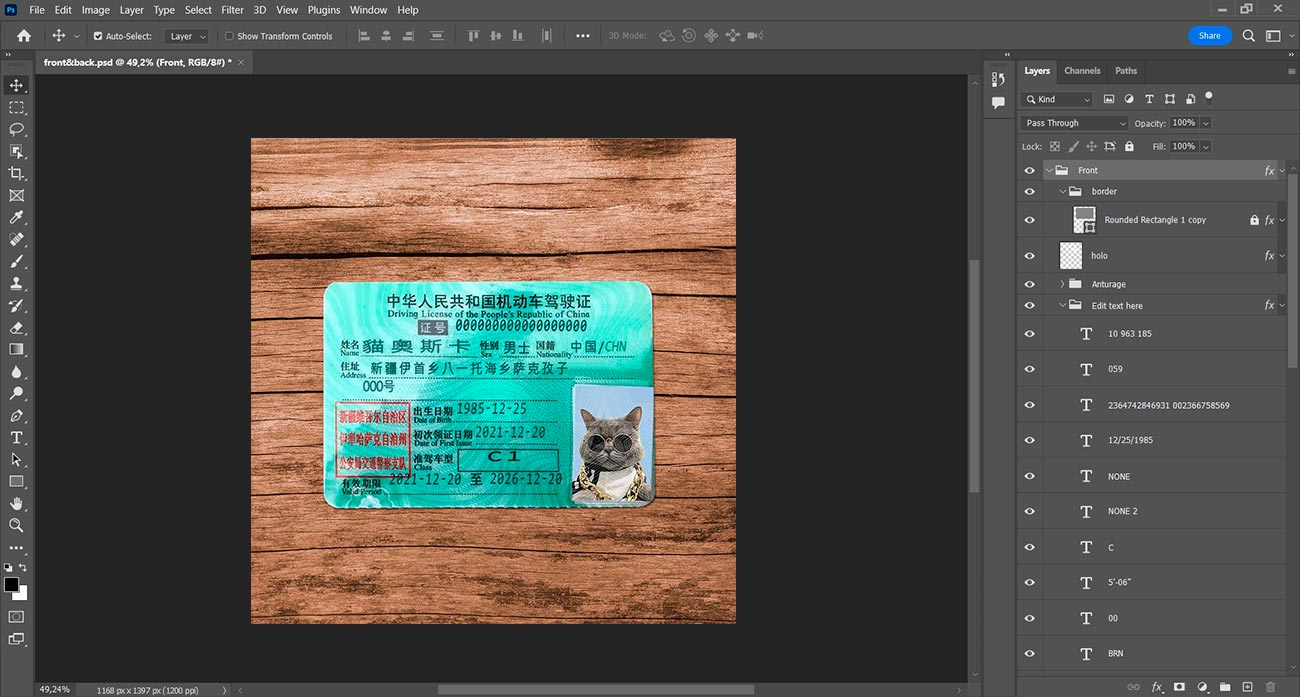Check Show Transform Controls
Image resolution: width=1300 pixels, height=697 pixels.
[229, 36]
